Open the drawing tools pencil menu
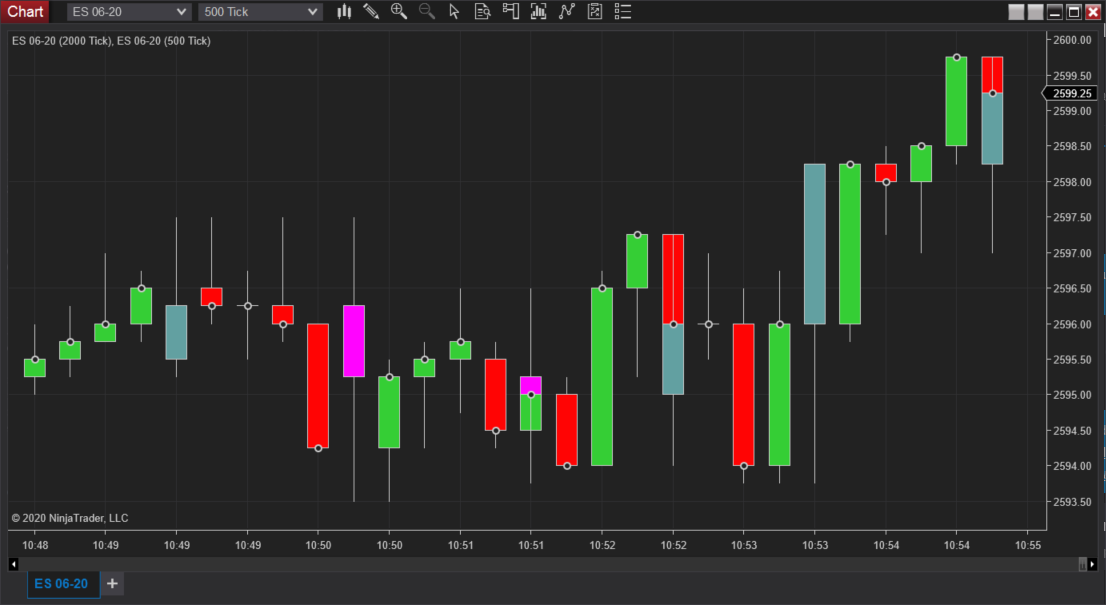 point(371,11)
